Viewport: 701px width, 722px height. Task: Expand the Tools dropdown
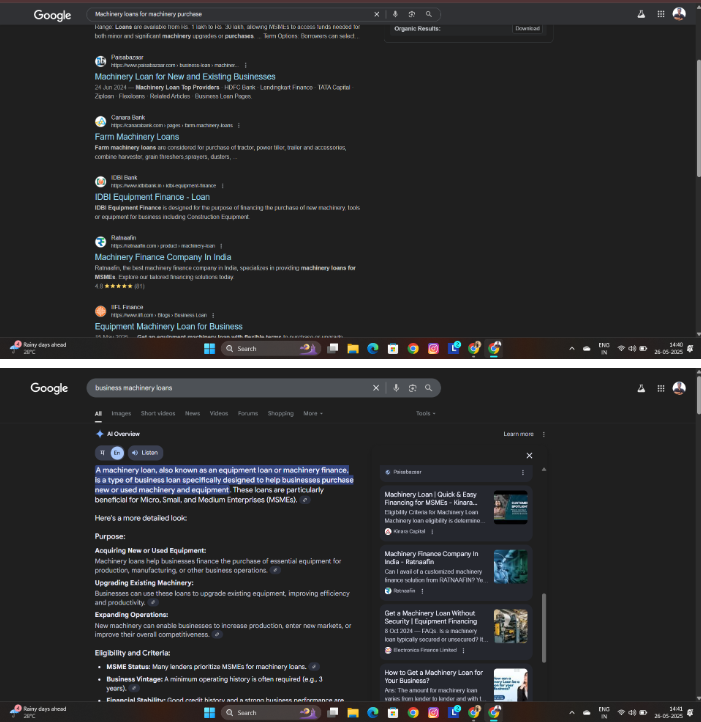426,413
